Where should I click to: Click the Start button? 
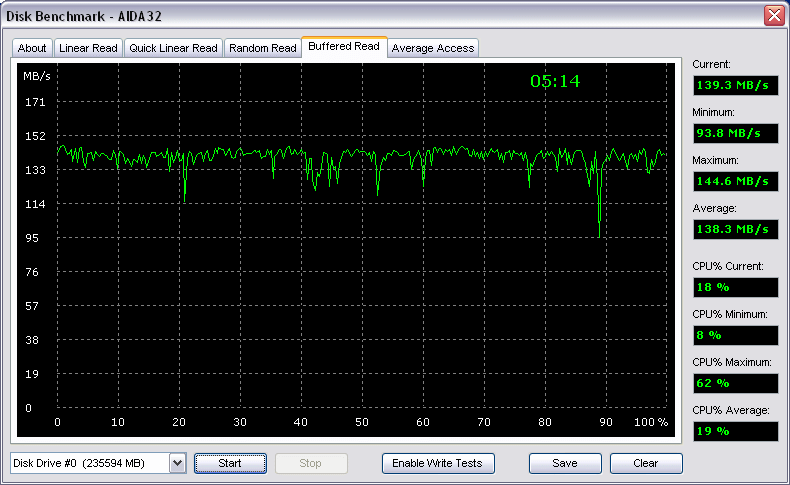[230, 463]
